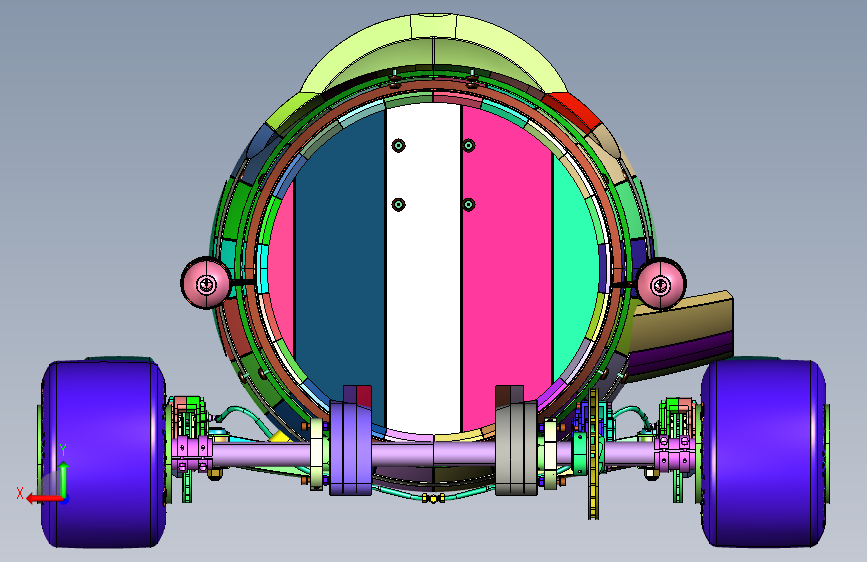This screenshot has width=867, height=562.
Task: Select the pink sphere near the olive duct
Action: (661, 283)
